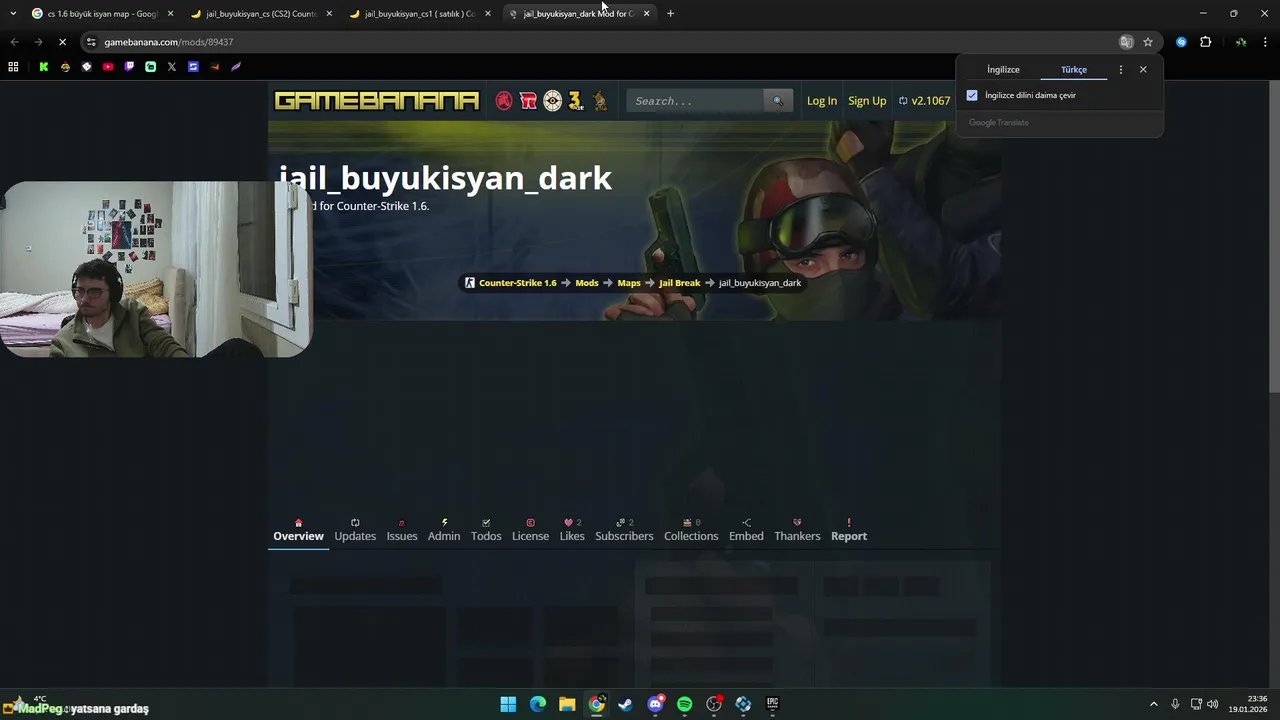Open the apps grid bookmark

click(x=13, y=67)
